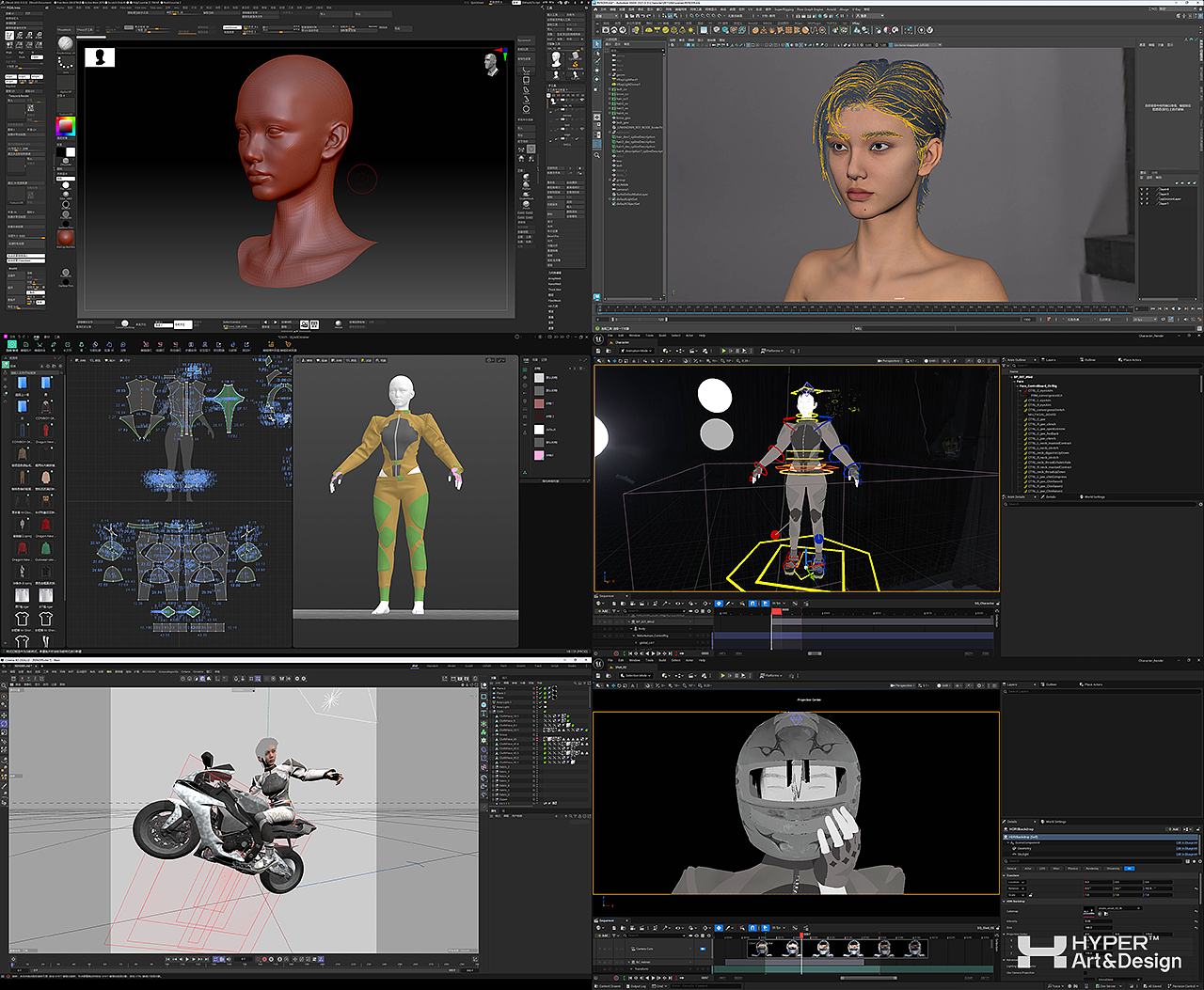Click the SG_Character breadcrumb in Sequencer
The height and width of the screenshot is (990, 1204).
(984, 604)
